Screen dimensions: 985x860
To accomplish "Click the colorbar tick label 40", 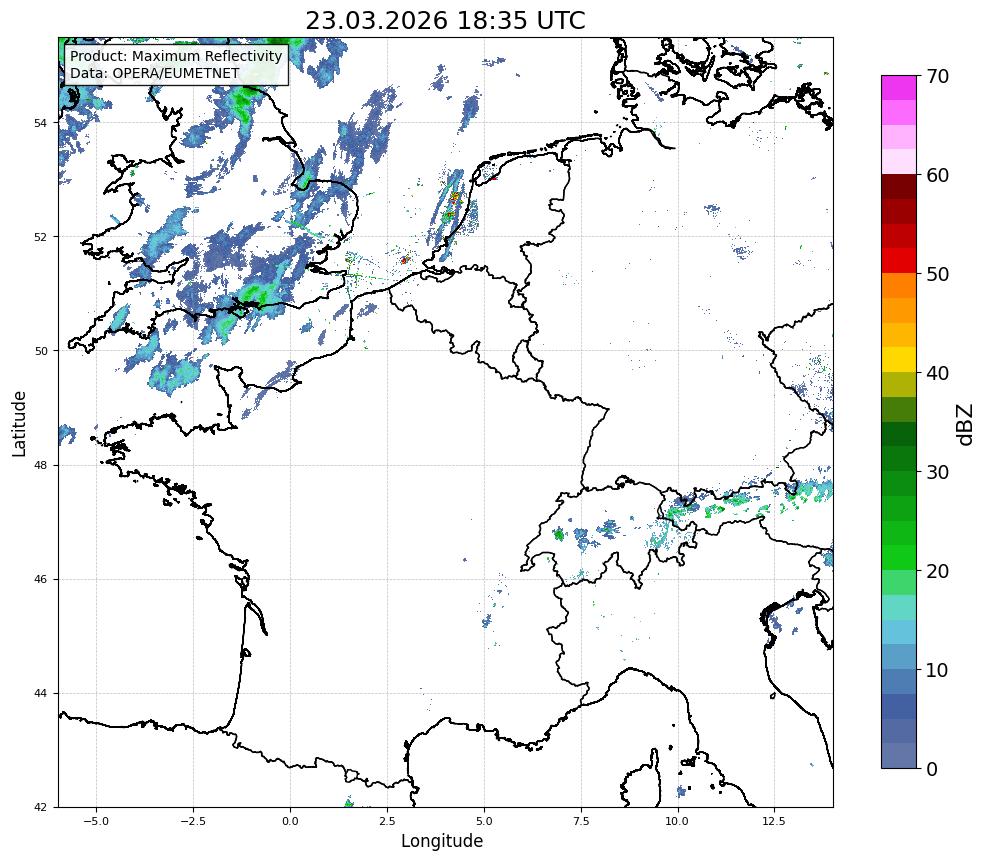I will point(937,373).
